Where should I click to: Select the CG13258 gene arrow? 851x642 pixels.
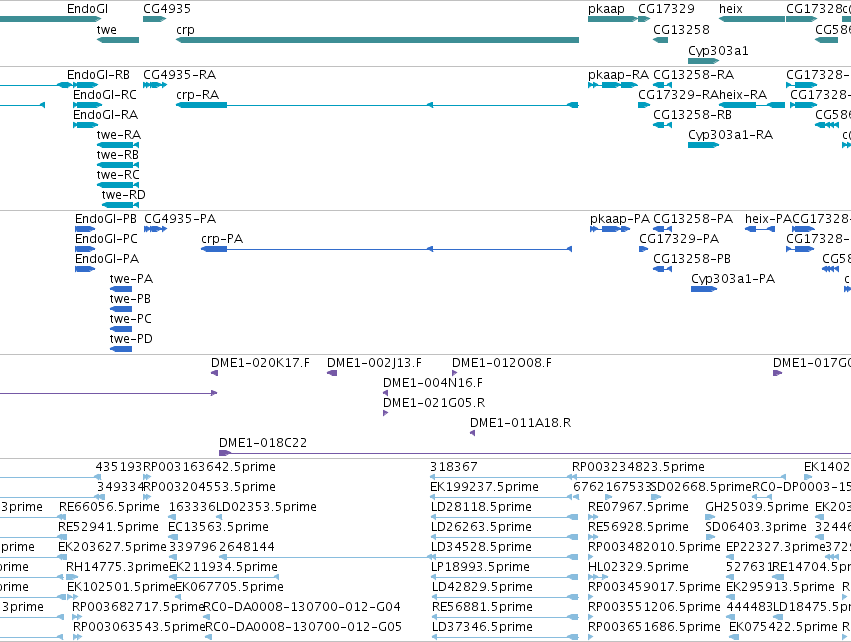pos(661,40)
